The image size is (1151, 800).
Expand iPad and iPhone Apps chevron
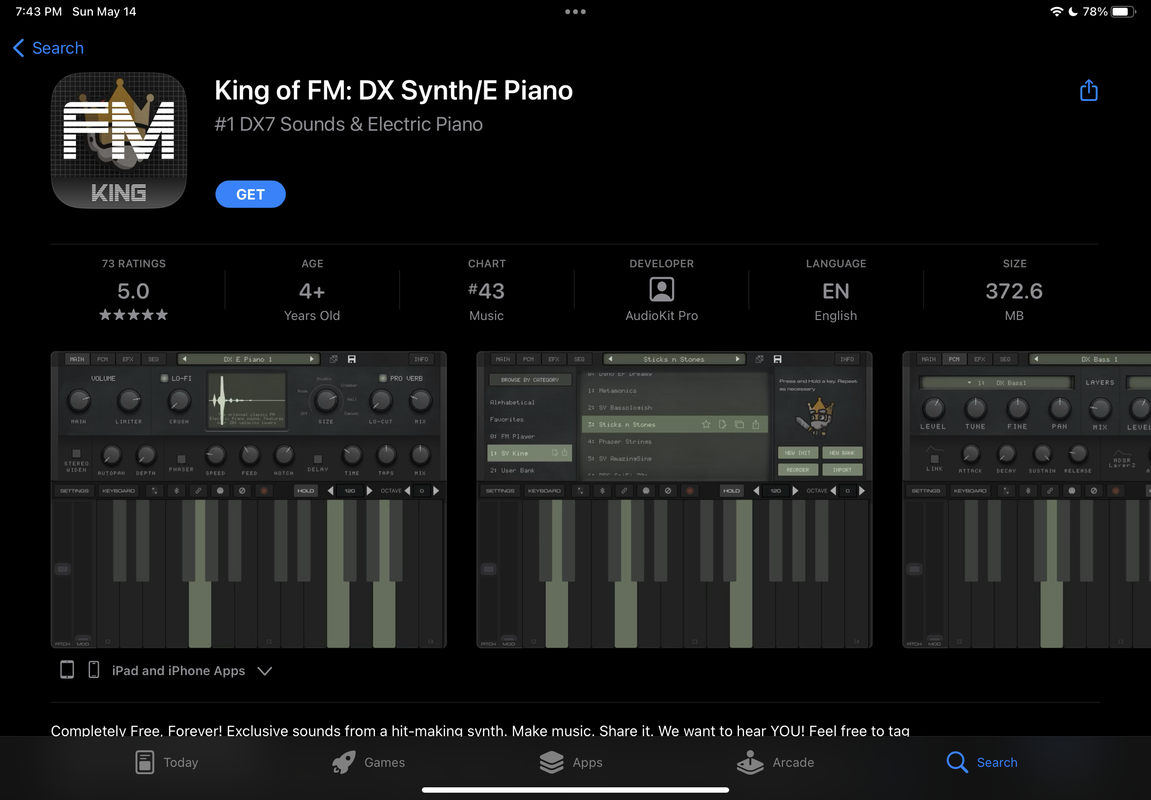265,671
